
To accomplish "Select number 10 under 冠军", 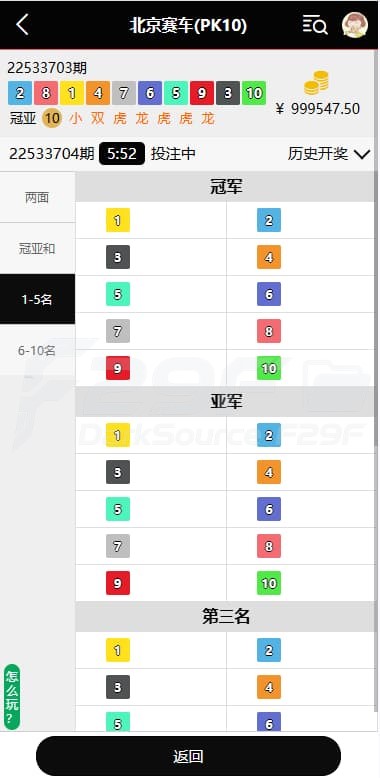I will (269, 368).
